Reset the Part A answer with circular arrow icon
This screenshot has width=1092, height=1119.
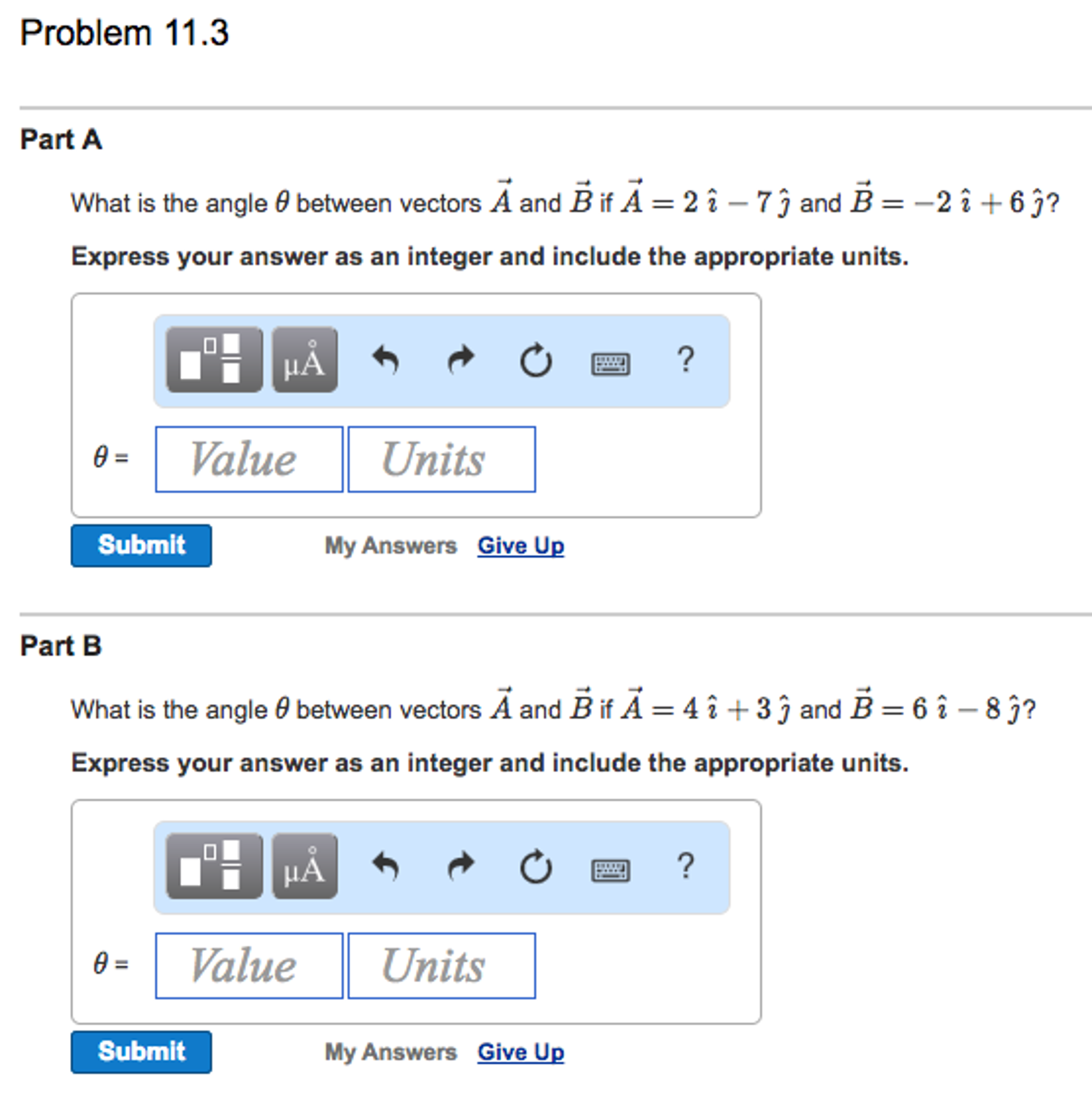(x=535, y=358)
